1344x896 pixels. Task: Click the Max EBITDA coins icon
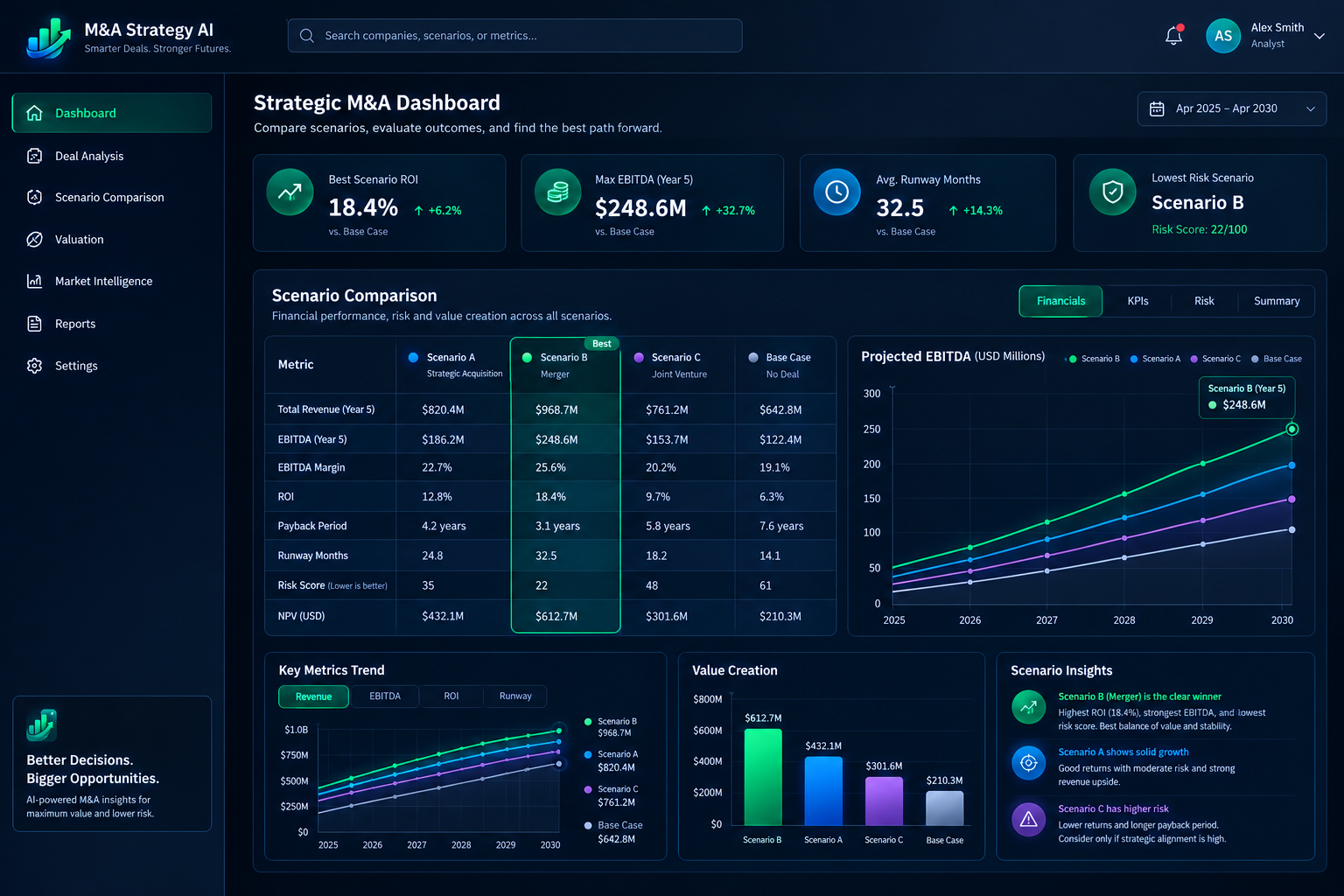[557, 192]
